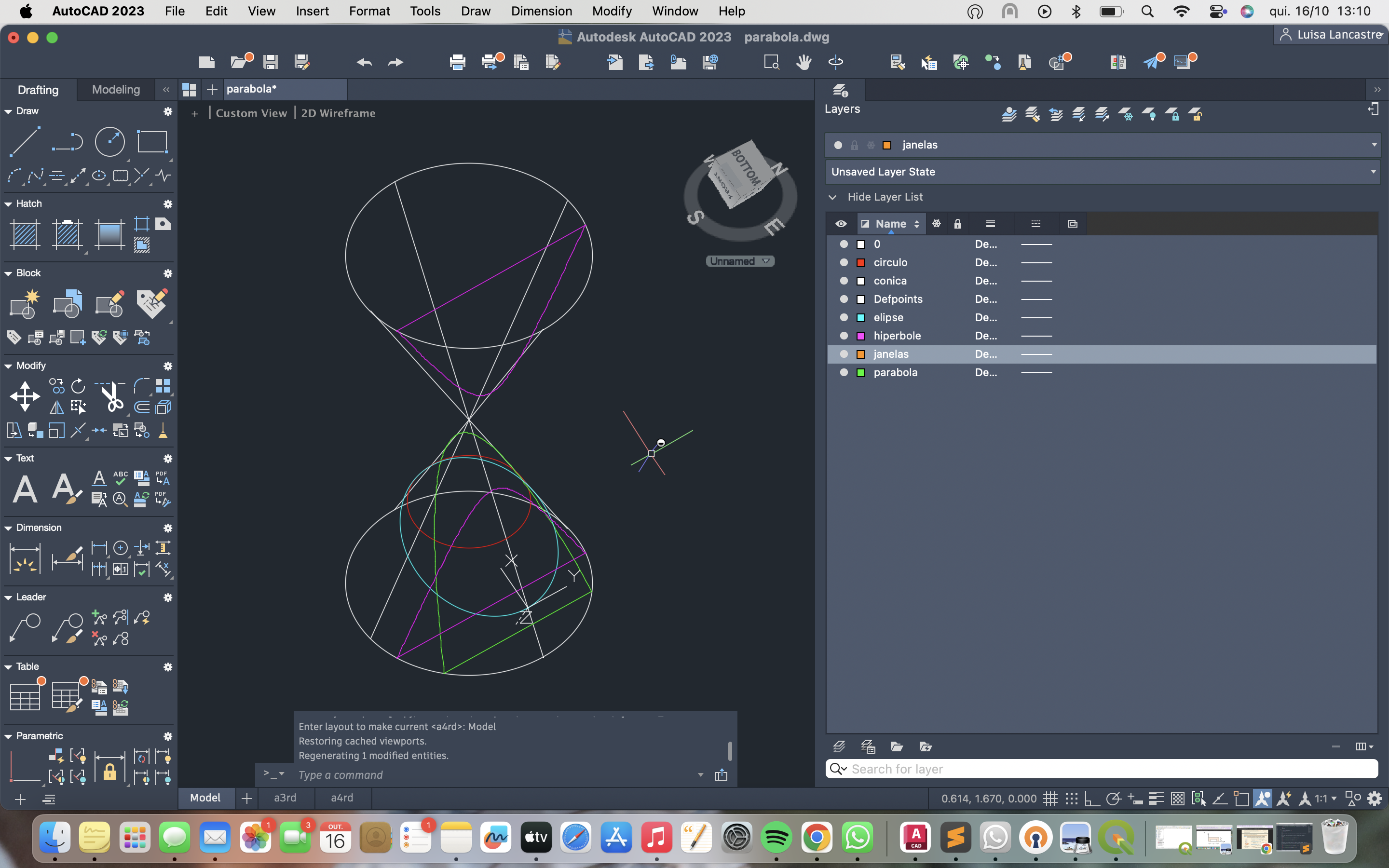Collapse the Hide Layer List expander
1389x868 pixels.
(833, 197)
